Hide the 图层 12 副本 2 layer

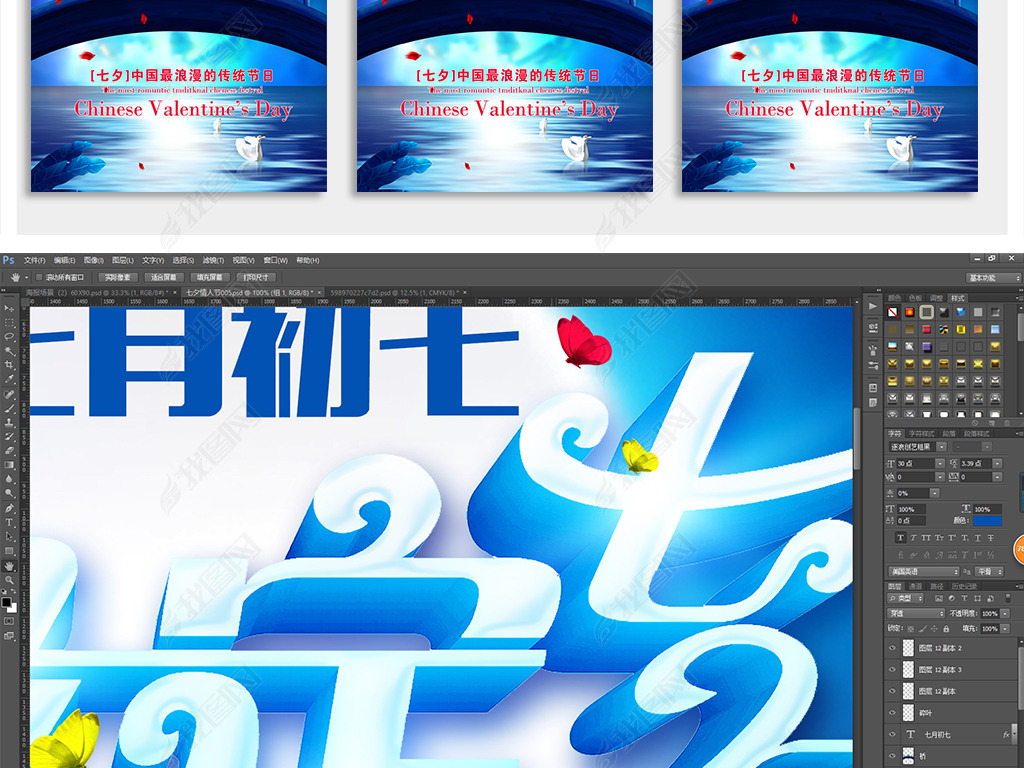click(892, 648)
